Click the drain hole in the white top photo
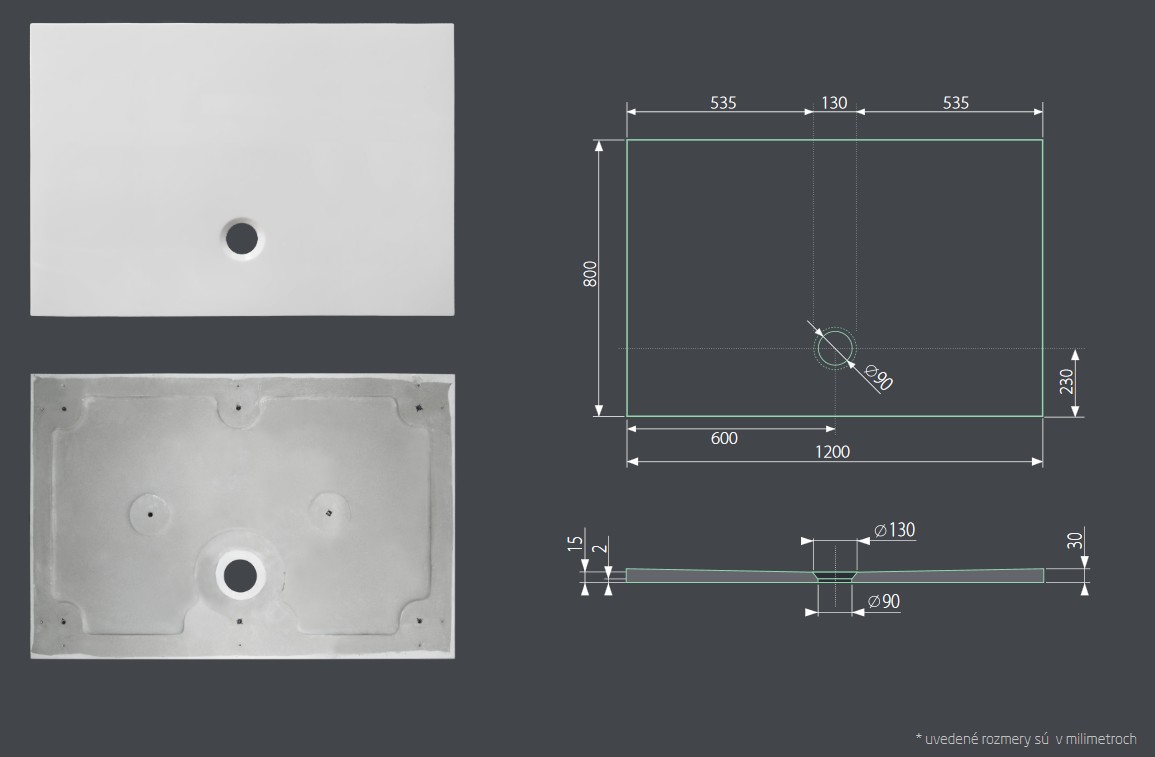 pyautogui.click(x=242, y=238)
